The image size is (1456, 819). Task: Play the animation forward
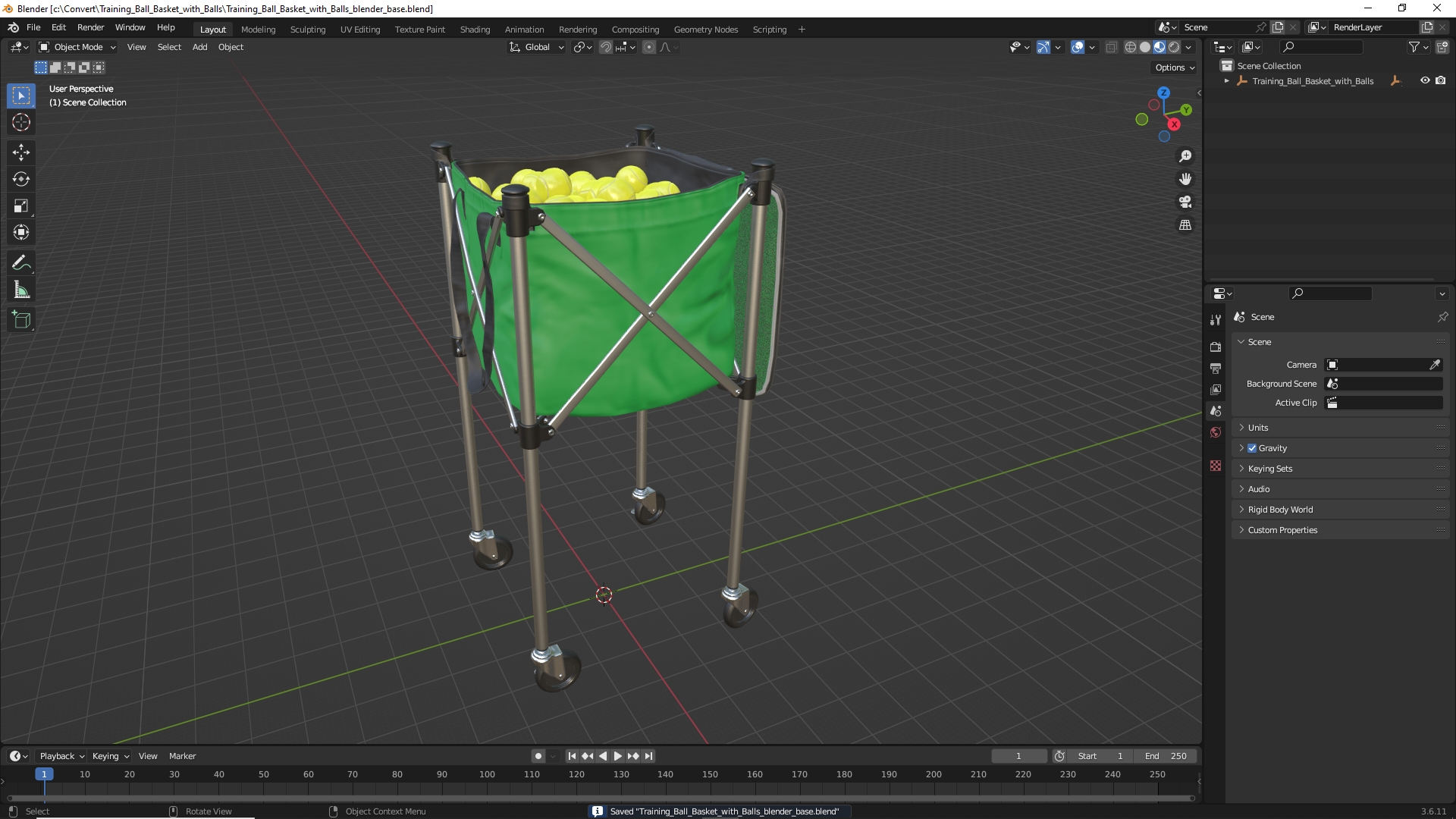pos(618,756)
